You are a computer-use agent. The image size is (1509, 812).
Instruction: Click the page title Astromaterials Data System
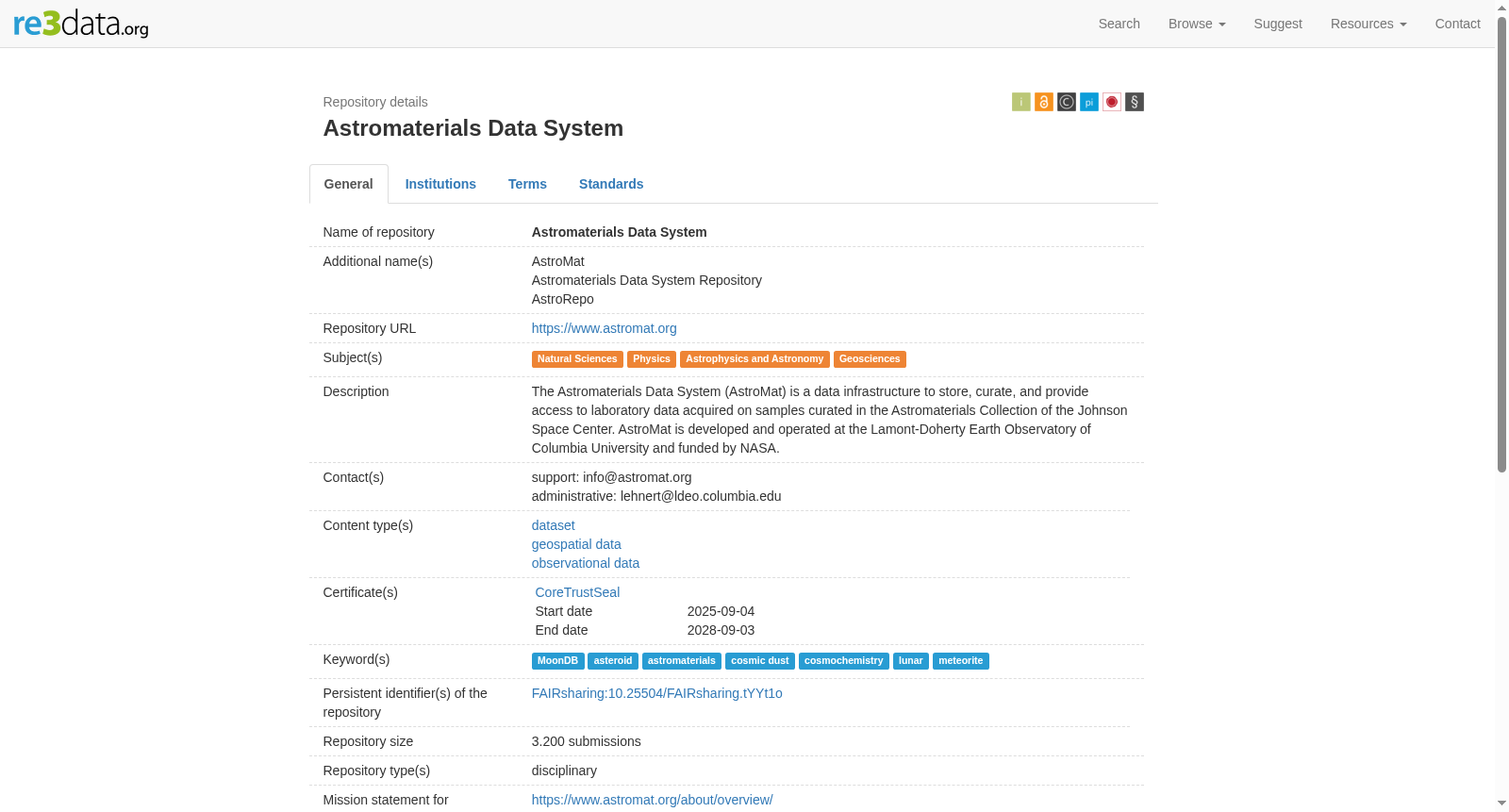[x=473, y=128]
